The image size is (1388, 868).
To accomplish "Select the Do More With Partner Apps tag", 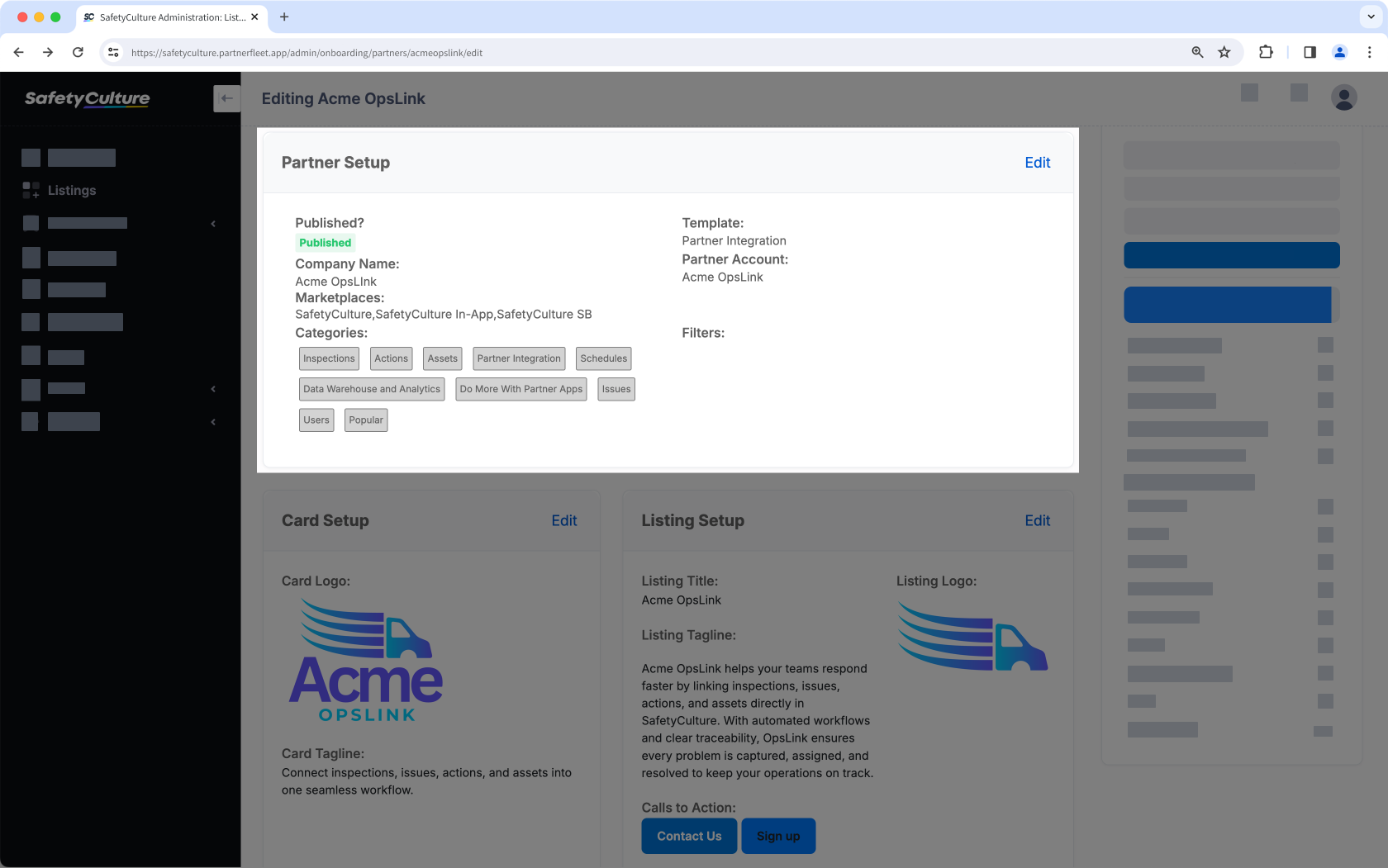I will click(521, 389).
